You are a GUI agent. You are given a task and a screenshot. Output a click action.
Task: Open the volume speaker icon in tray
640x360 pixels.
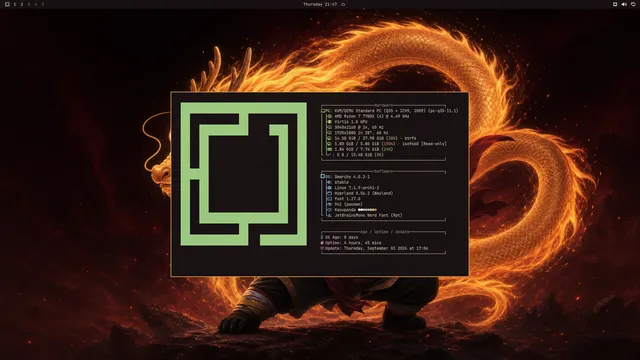click(x=624, y=4)
